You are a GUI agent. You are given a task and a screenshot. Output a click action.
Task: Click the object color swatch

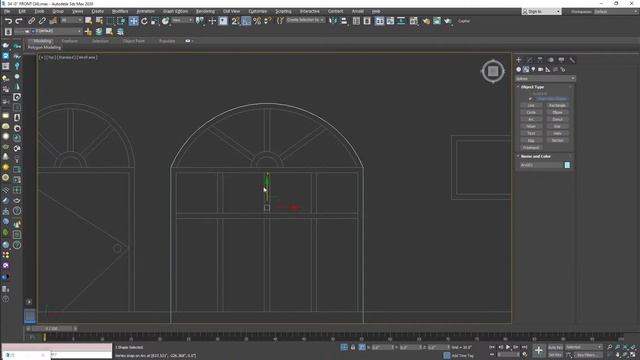[567, 165]
